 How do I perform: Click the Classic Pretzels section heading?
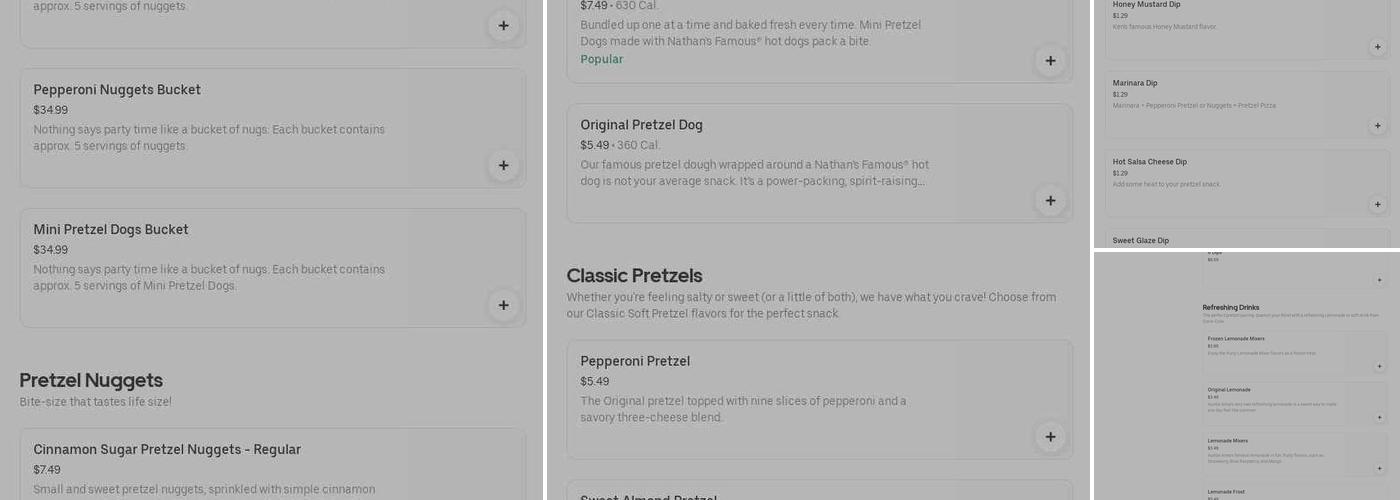pyautogui.click(x=634, y=276)
